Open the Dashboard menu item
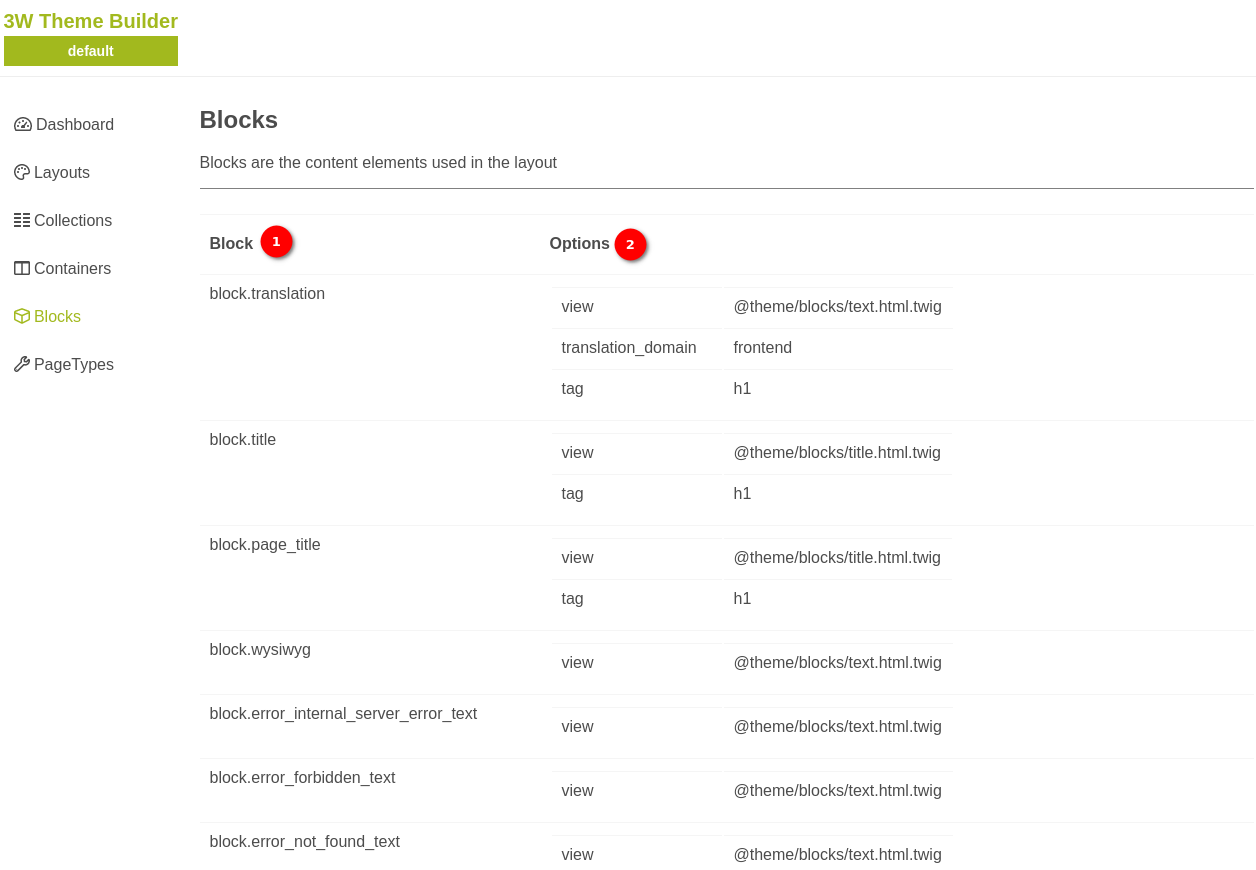The height and width of the screenshot is (870, 1256). click(74, 125)
